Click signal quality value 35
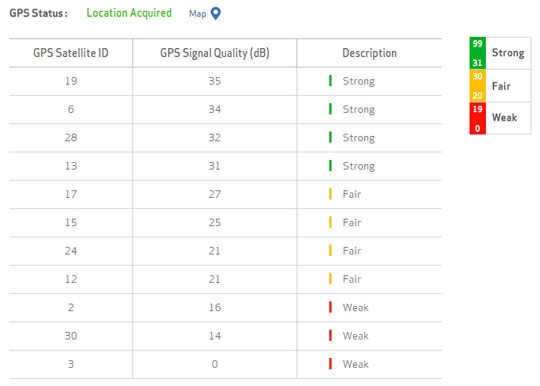The height and width of the screenshot is (386, 540). [x=215, y=81]
